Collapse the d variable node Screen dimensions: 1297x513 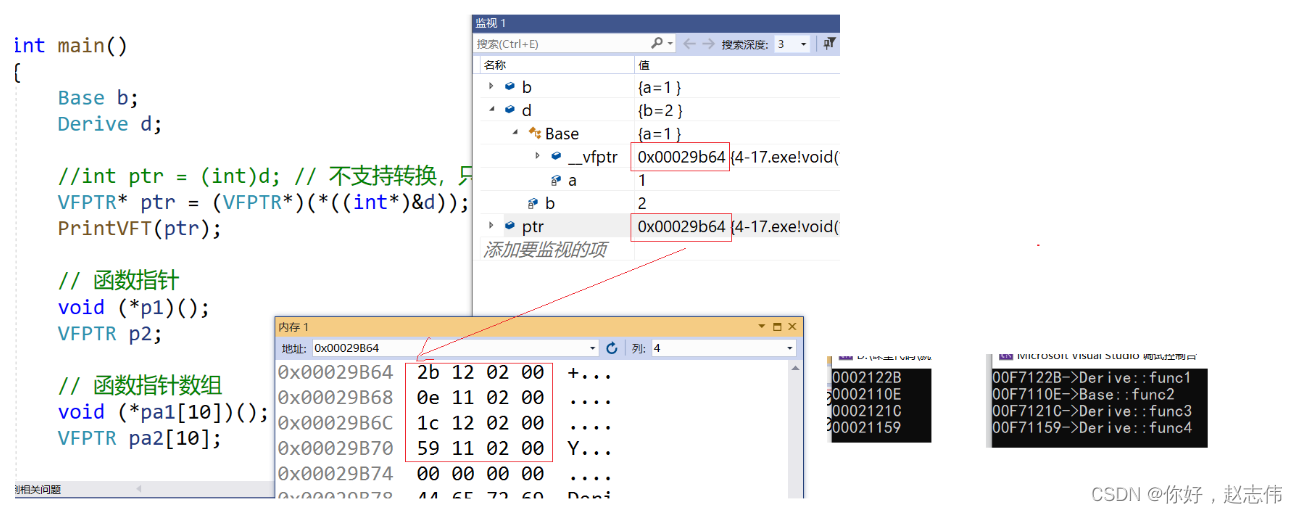[x=491, y=110]
